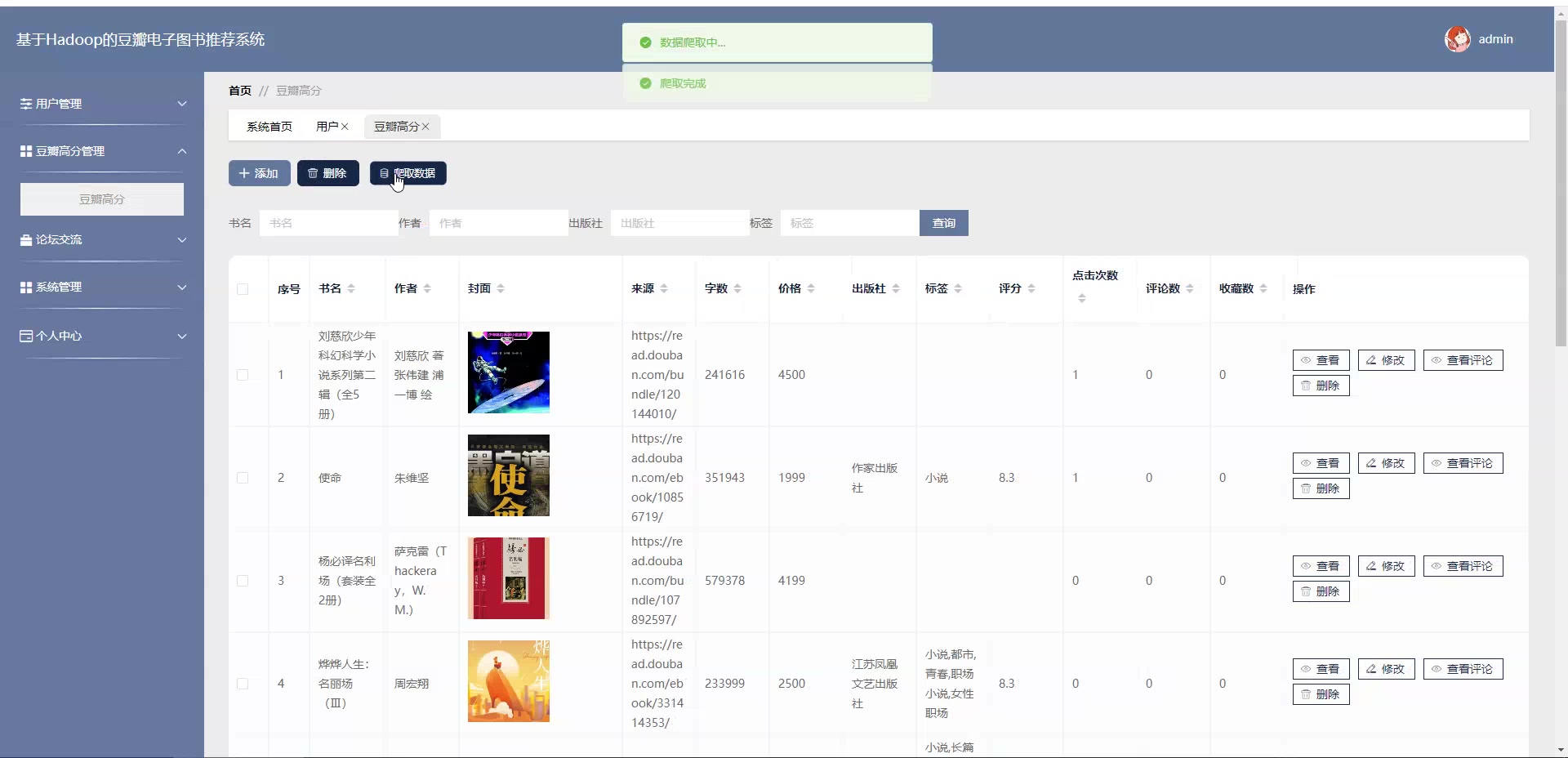The image size is (1568, 758).
Task: Click the 添加 button
Action: [x=260, y=173]
